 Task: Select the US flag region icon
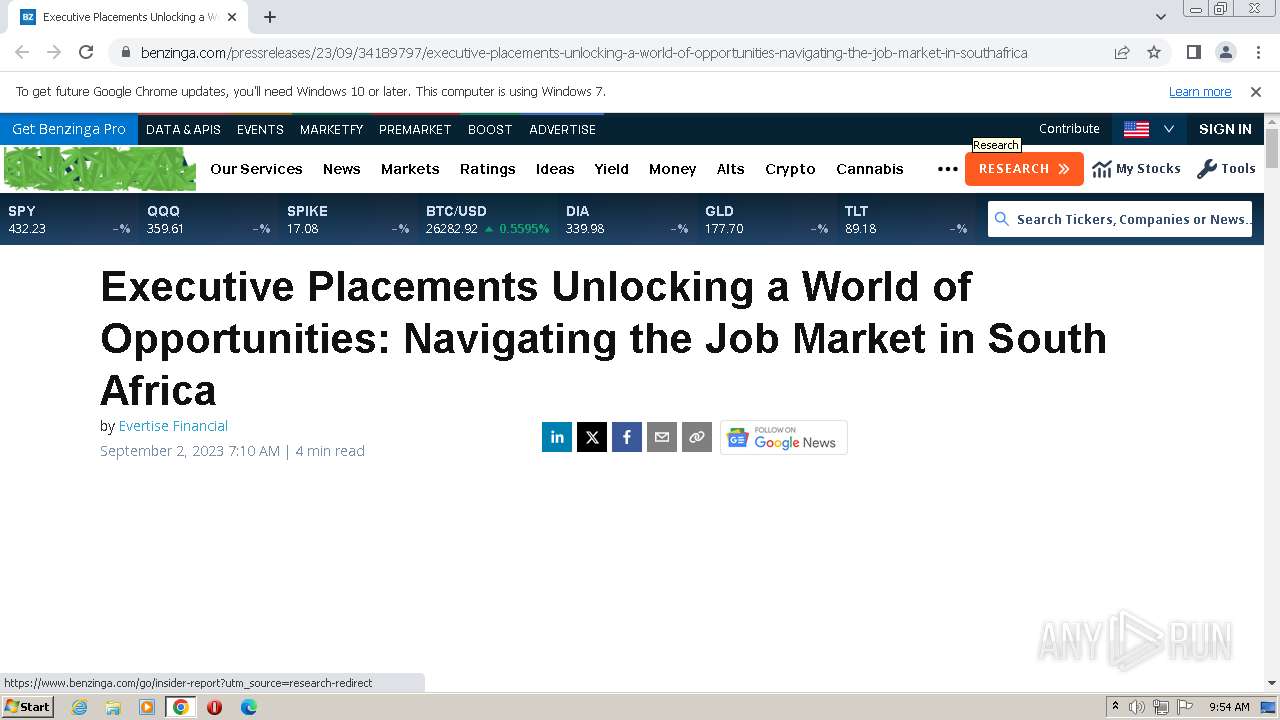pos(1136,129)
